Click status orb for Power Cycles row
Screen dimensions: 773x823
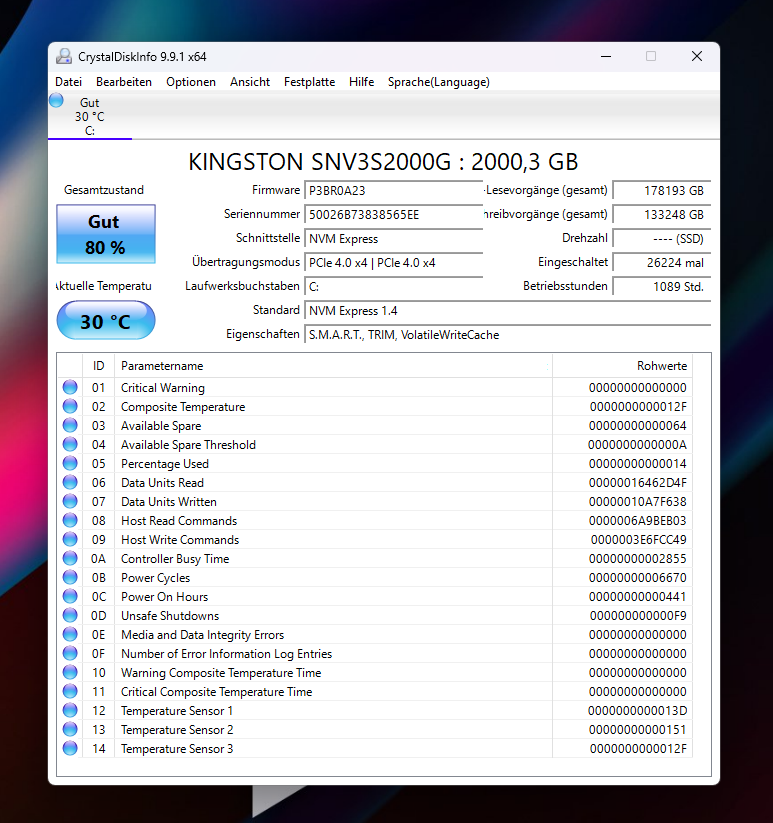[x=70, y=577]
